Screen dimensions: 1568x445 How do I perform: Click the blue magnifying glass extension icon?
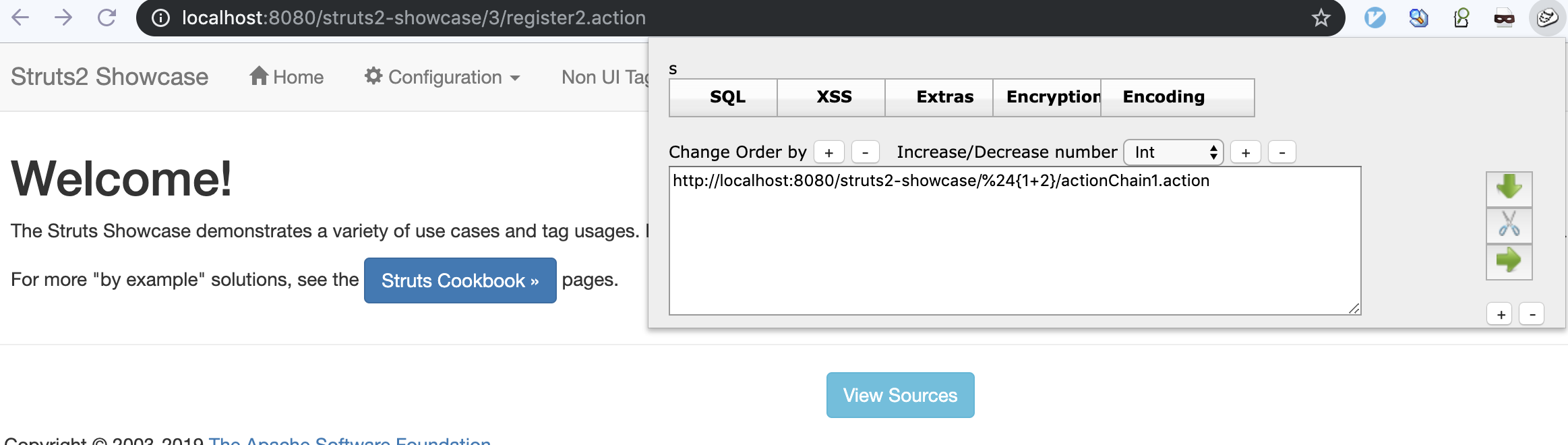point(1418,18)
